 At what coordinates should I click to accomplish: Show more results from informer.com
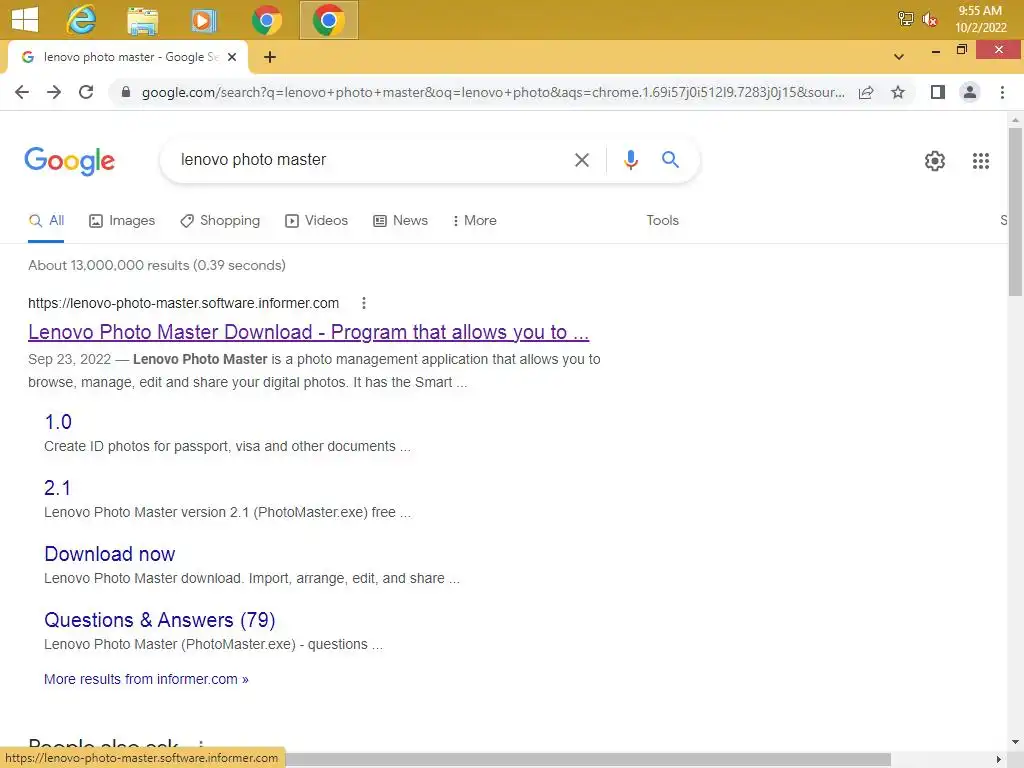[x=146, y=679]
